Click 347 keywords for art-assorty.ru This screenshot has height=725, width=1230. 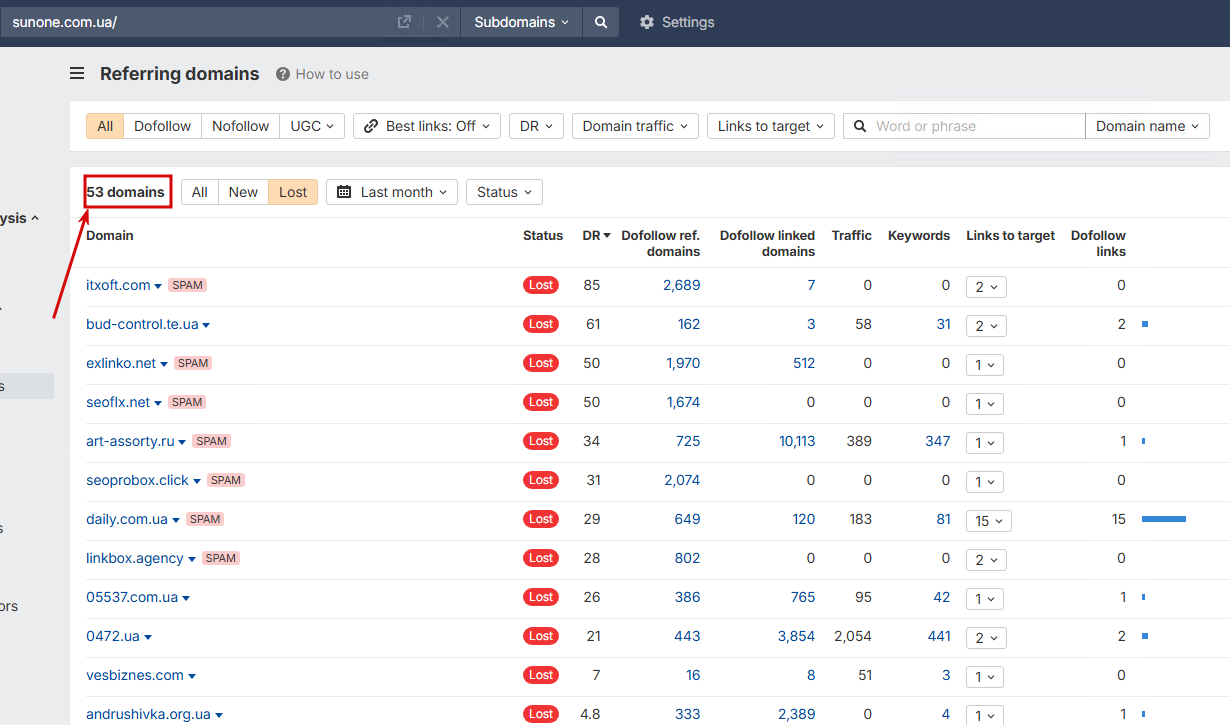[938, 441]
